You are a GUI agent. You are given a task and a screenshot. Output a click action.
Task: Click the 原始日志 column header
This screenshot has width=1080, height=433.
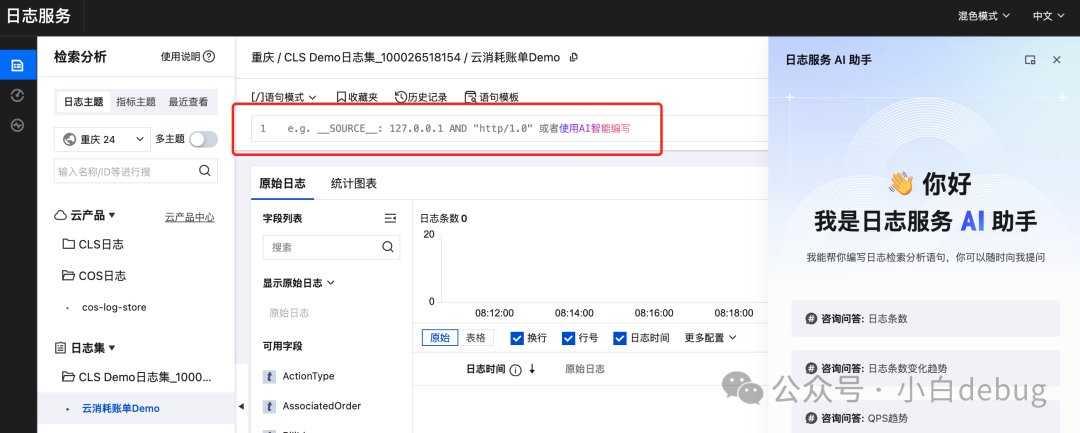(585, 369)
